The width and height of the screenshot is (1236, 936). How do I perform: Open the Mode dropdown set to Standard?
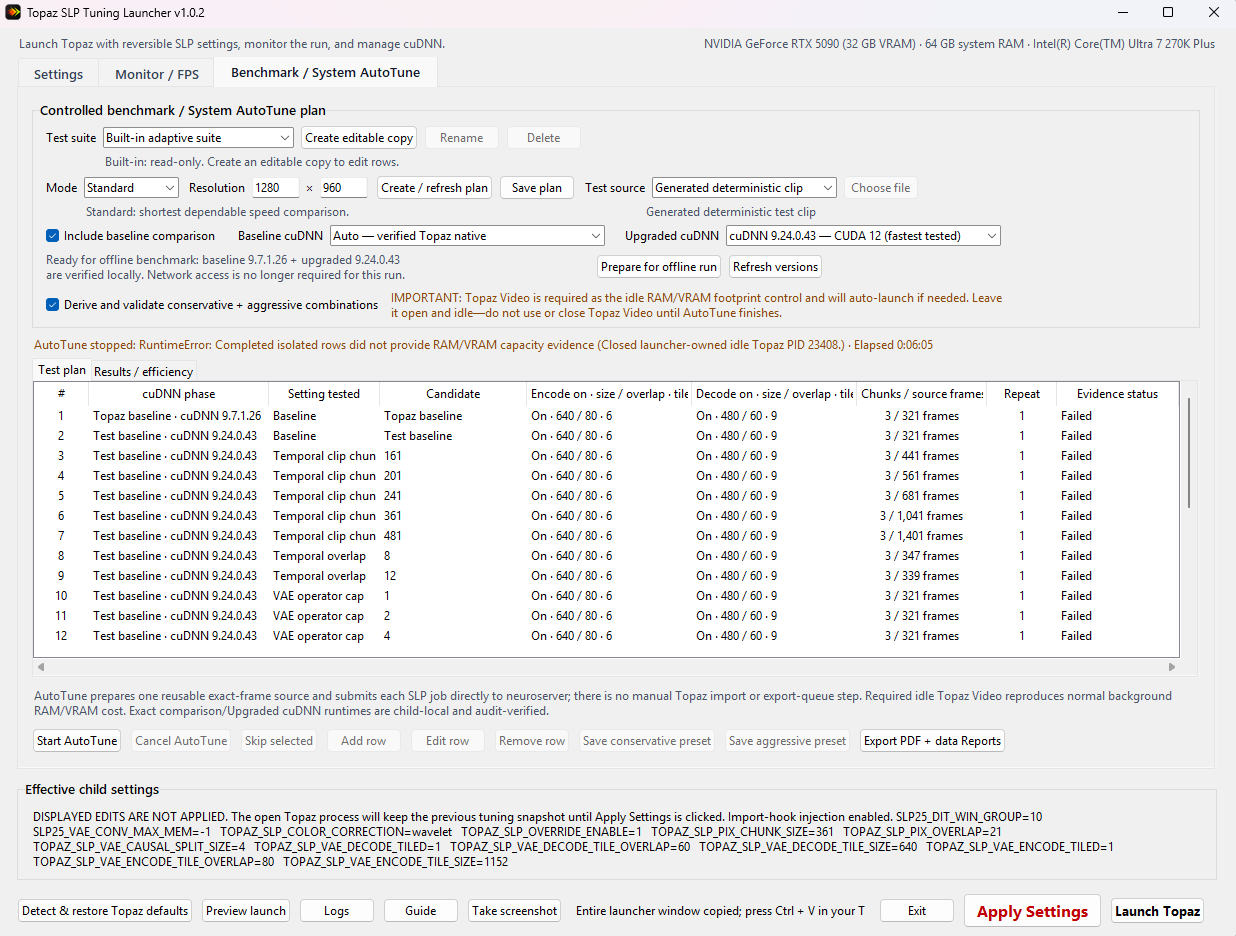point(131,188)
